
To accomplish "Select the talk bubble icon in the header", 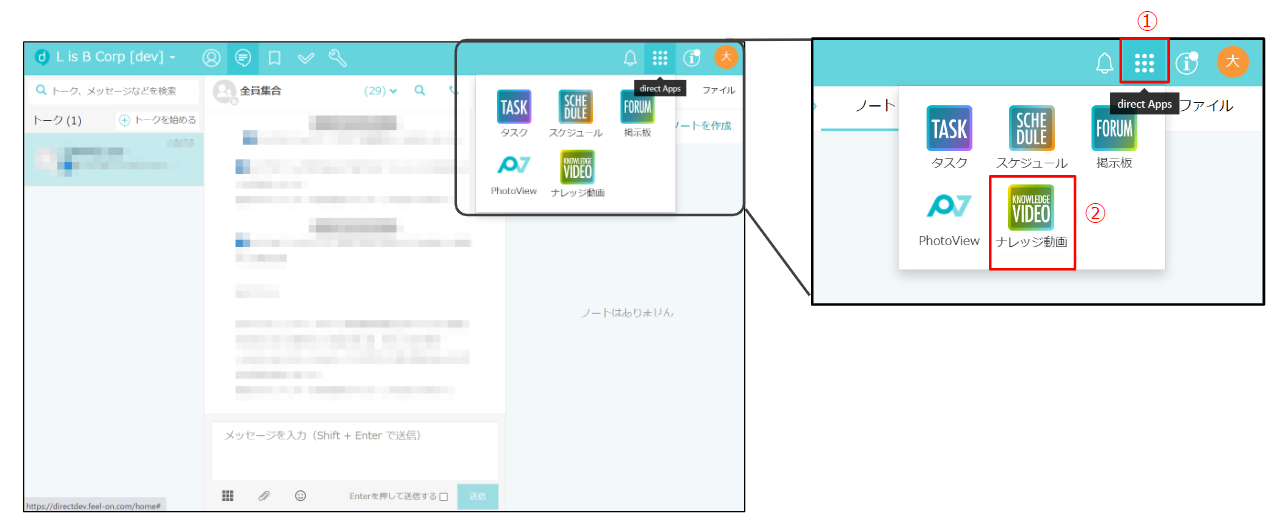I will (242, 58).
